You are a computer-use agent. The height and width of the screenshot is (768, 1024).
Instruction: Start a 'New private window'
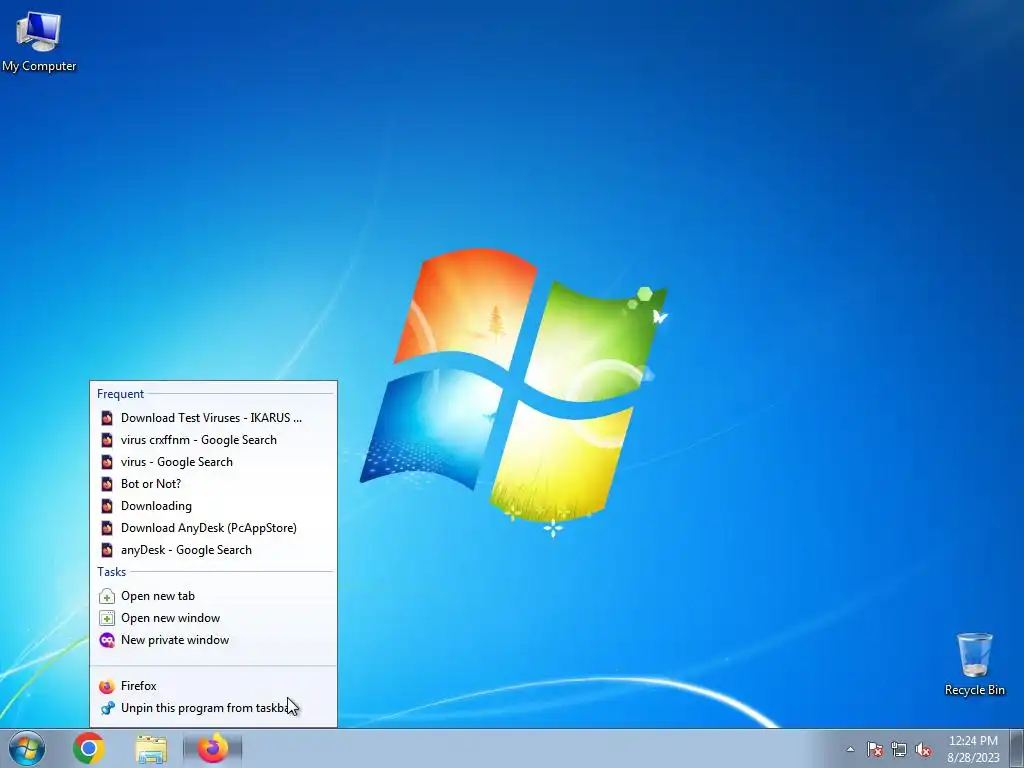214,640
